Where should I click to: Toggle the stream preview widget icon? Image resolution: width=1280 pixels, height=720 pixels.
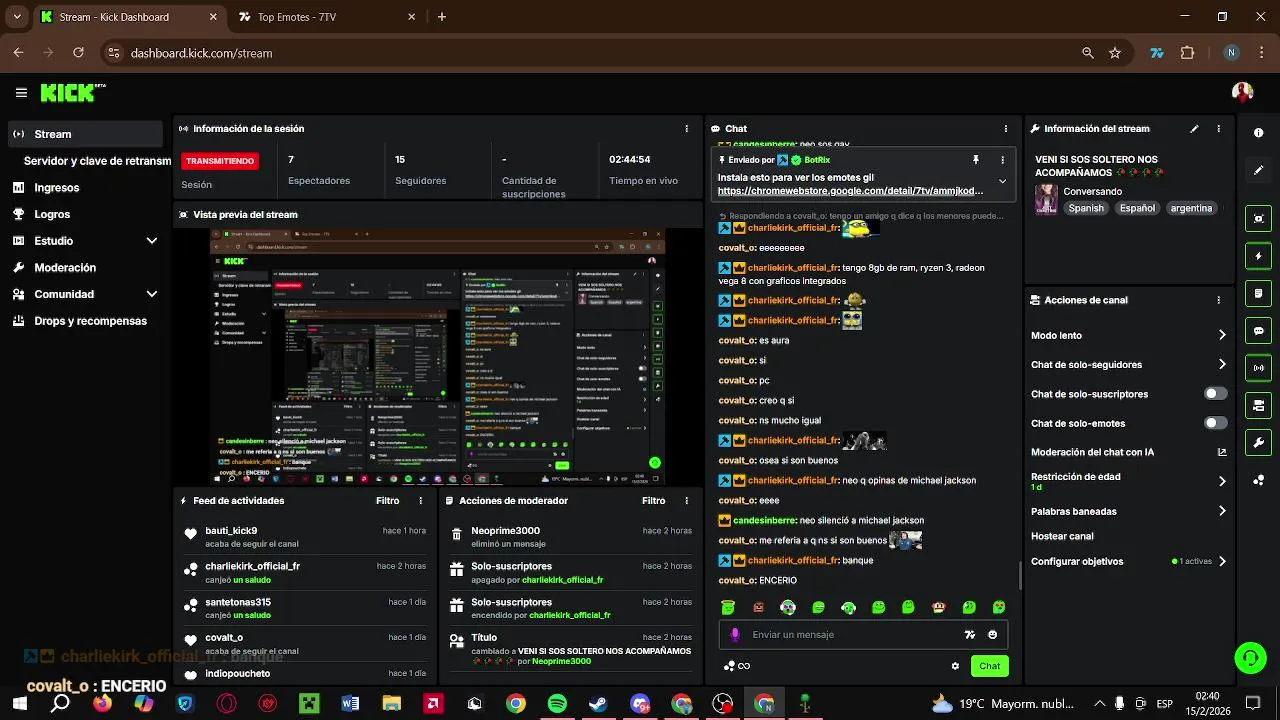1258,219
